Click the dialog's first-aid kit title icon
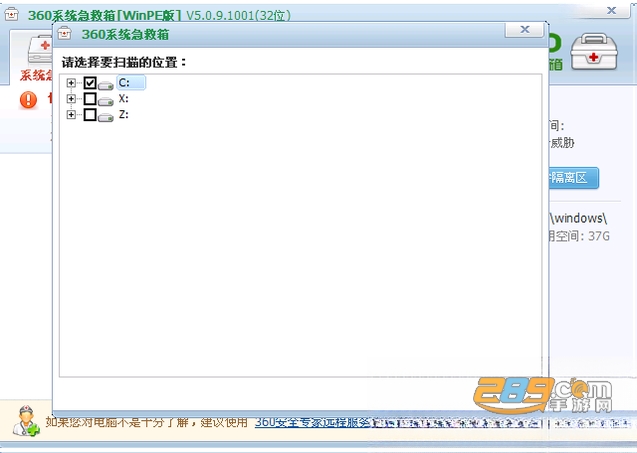Image resolution: width=637 pixels, height=453 pixels. coord(65,33)
